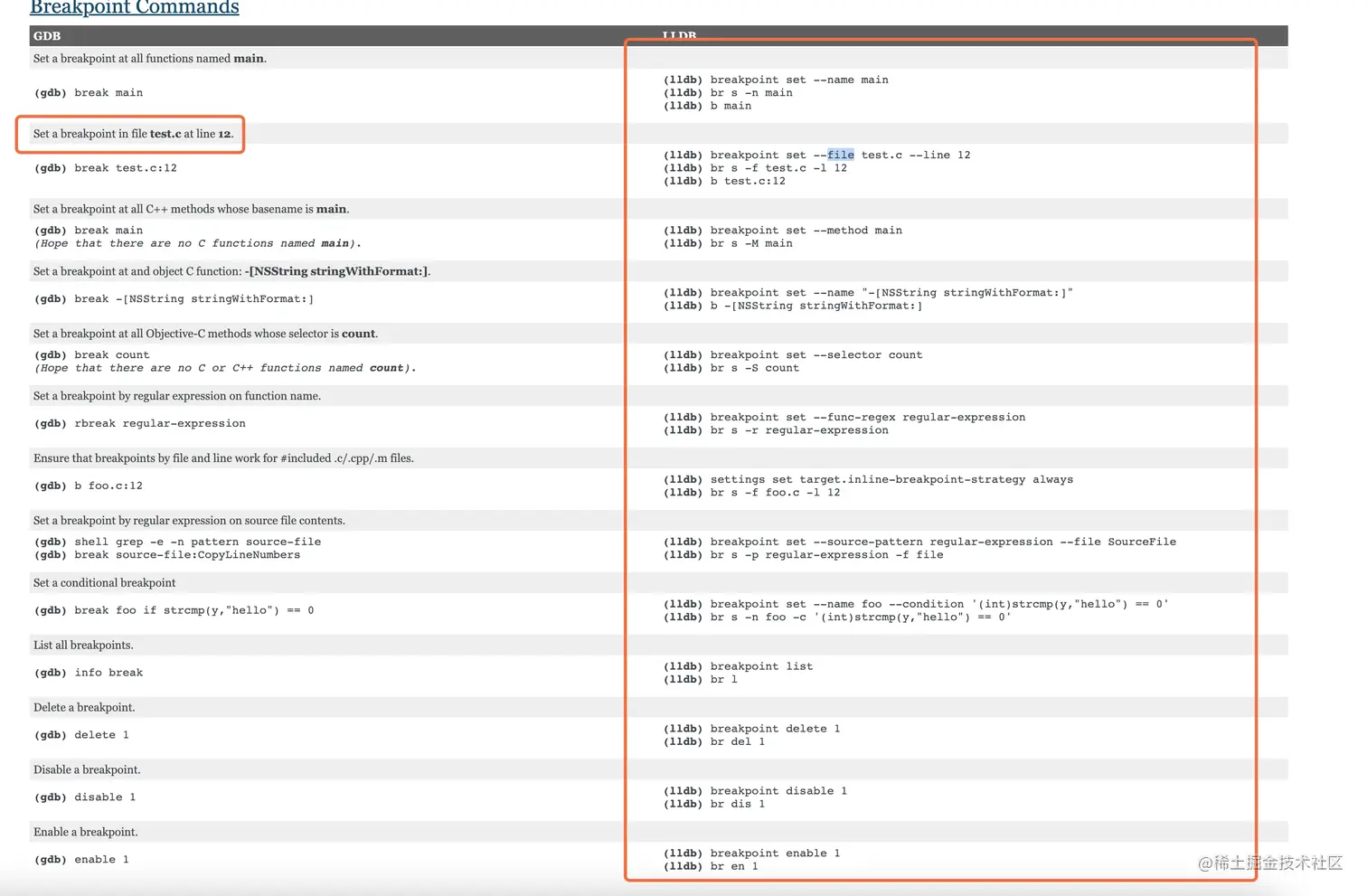Click '(lldb) breakpoint set --name foo --condition' line
This screenshot has height=896, width=1367.
tap(916, 605)
